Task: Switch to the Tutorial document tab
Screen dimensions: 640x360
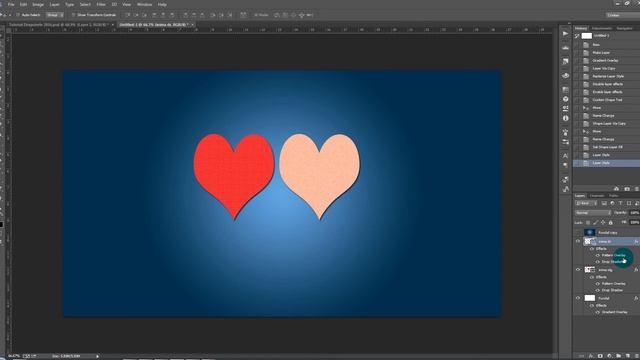Action: (60, 25)
